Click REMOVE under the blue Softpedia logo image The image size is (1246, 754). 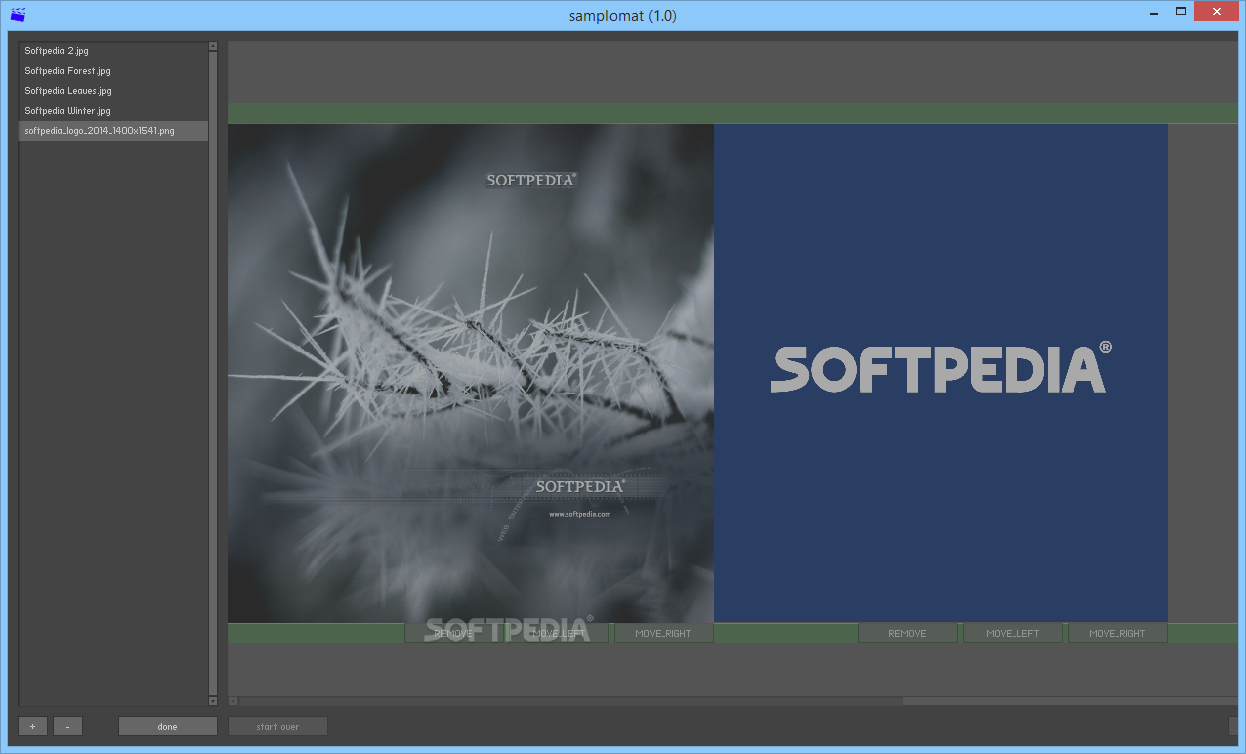click(x=908, y=633)
